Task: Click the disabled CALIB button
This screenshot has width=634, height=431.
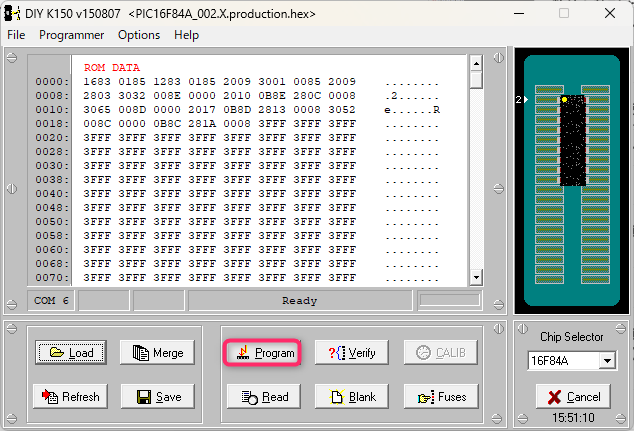Action: click(x=441, y=353)
